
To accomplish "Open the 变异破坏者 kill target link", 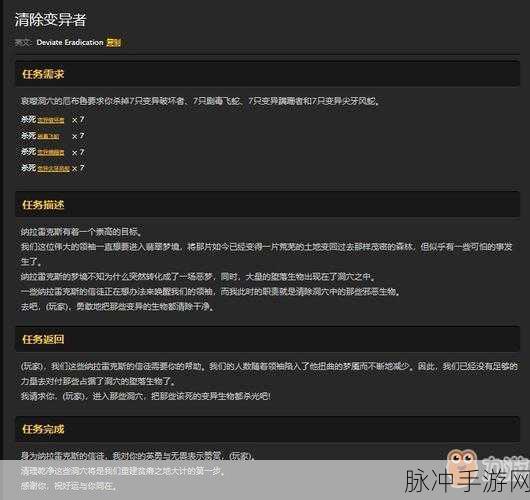I will [51, 120].
